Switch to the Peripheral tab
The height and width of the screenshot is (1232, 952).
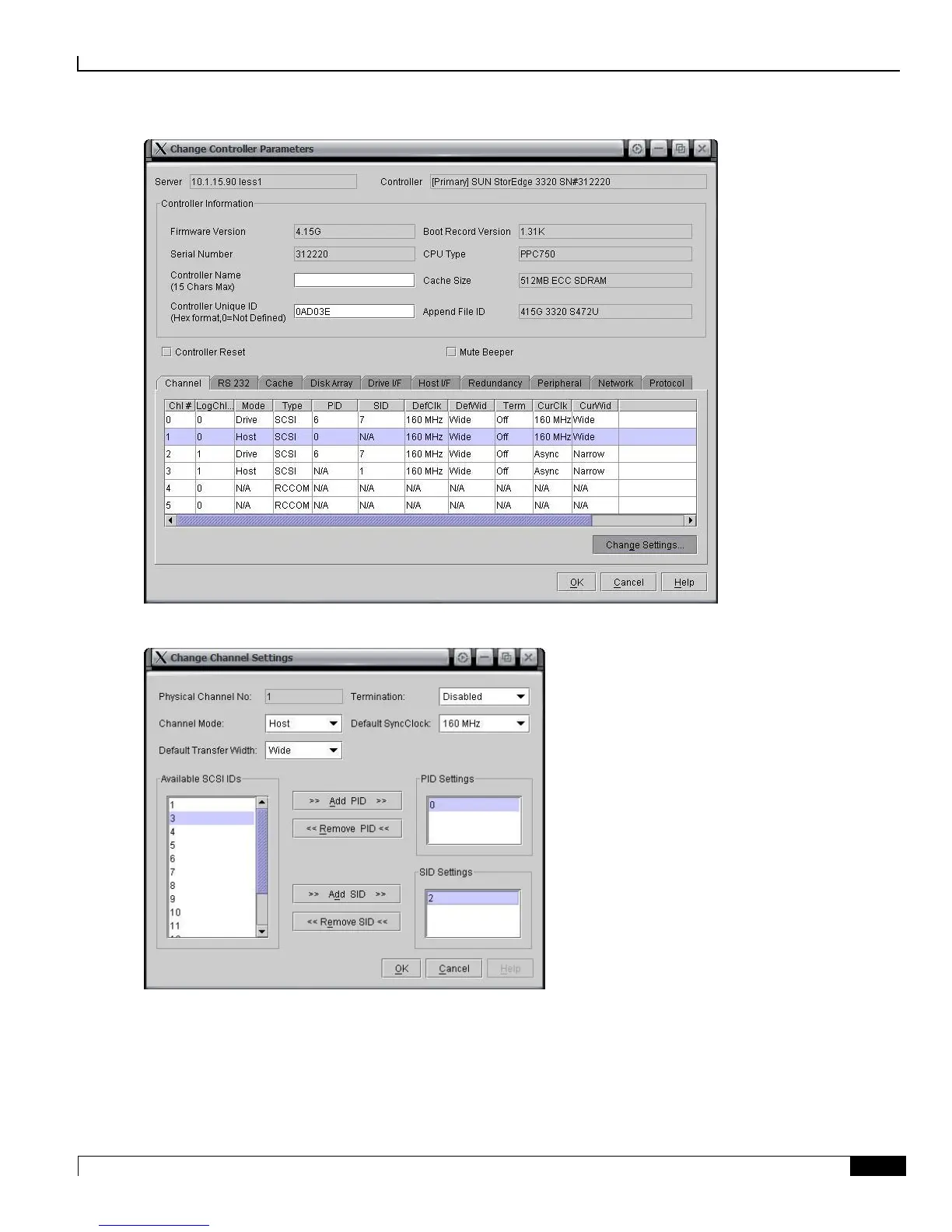pos(559,383)
